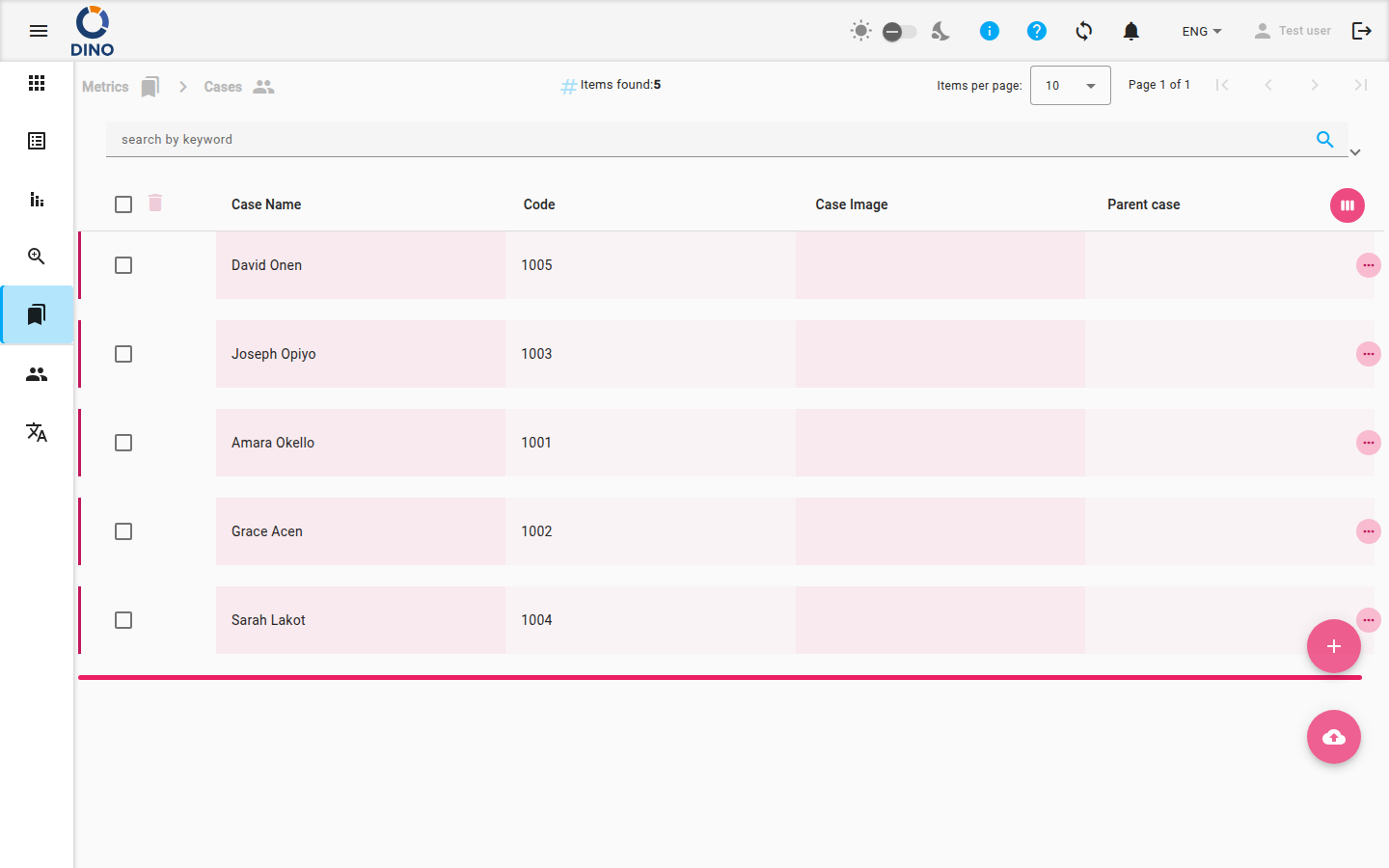The image size is (1389, 868).
Task: Check the Joseph Opiyo row checkbox
Action: tap(123, 354)
